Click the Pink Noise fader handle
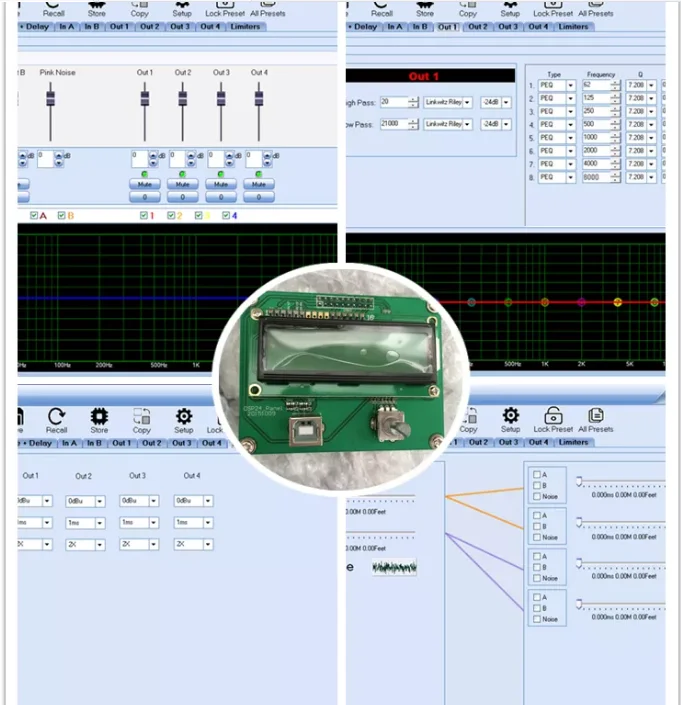Image resolution: width=681 pixels, height=705 pixels. click(x=50, y=98)
